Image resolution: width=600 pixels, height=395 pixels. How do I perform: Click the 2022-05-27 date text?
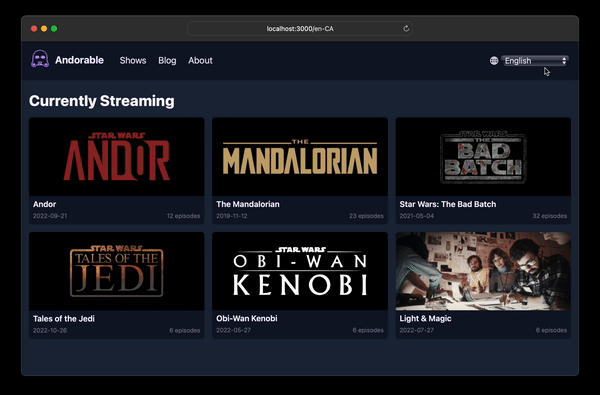click(233, 330)
